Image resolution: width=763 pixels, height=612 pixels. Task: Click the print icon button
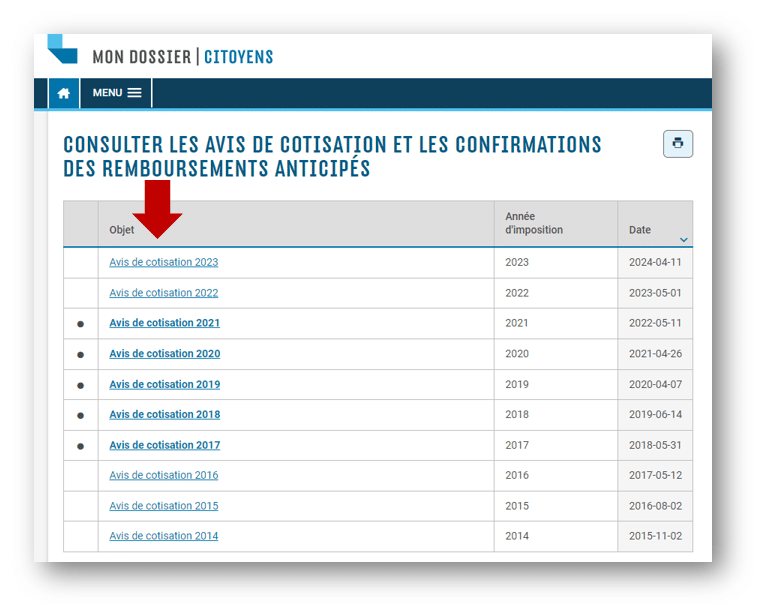[678, 144]
